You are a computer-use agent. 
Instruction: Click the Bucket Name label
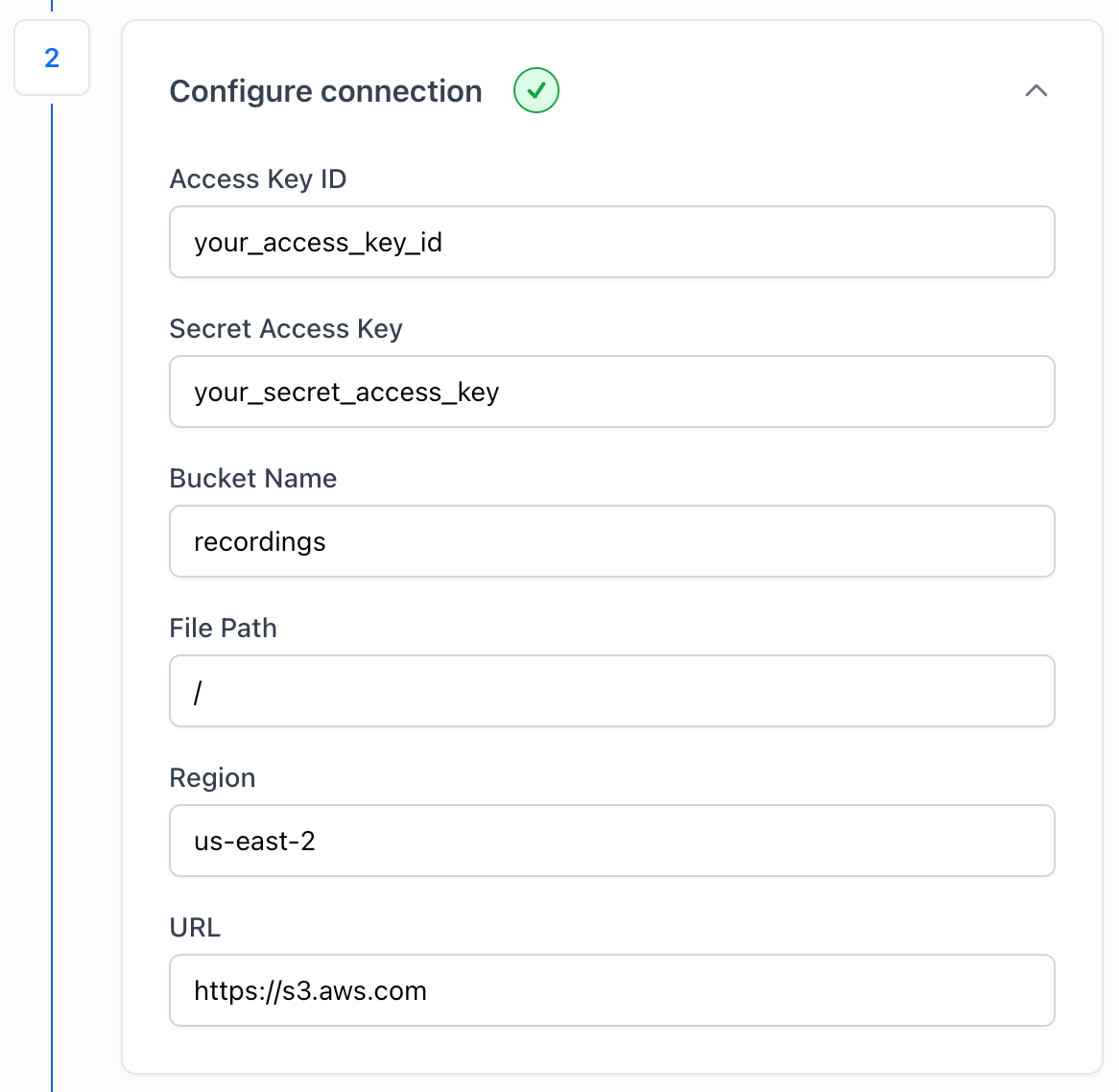[x=252, y=478]
